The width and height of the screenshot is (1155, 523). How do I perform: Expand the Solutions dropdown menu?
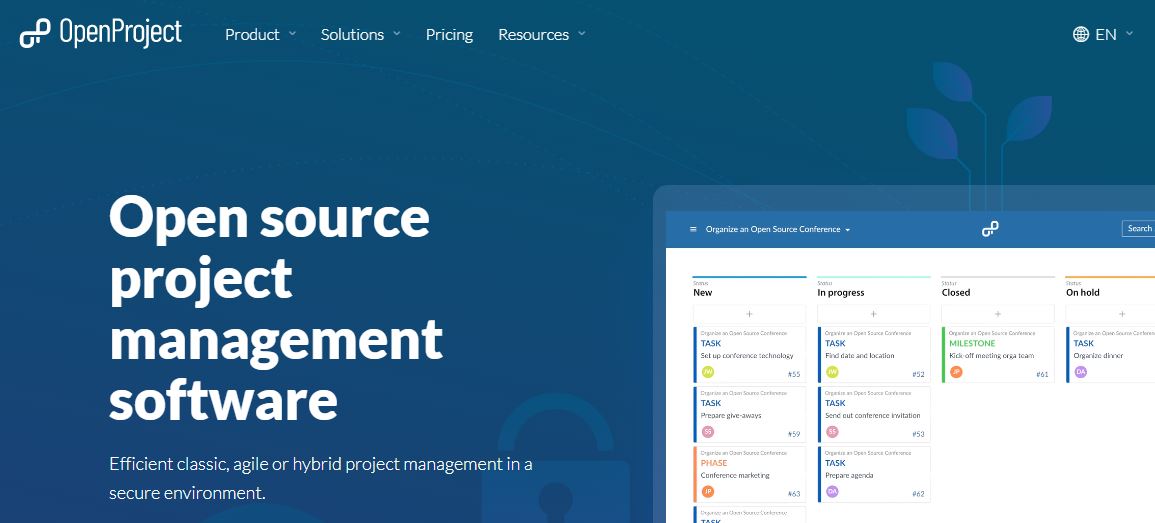(360, 34)
